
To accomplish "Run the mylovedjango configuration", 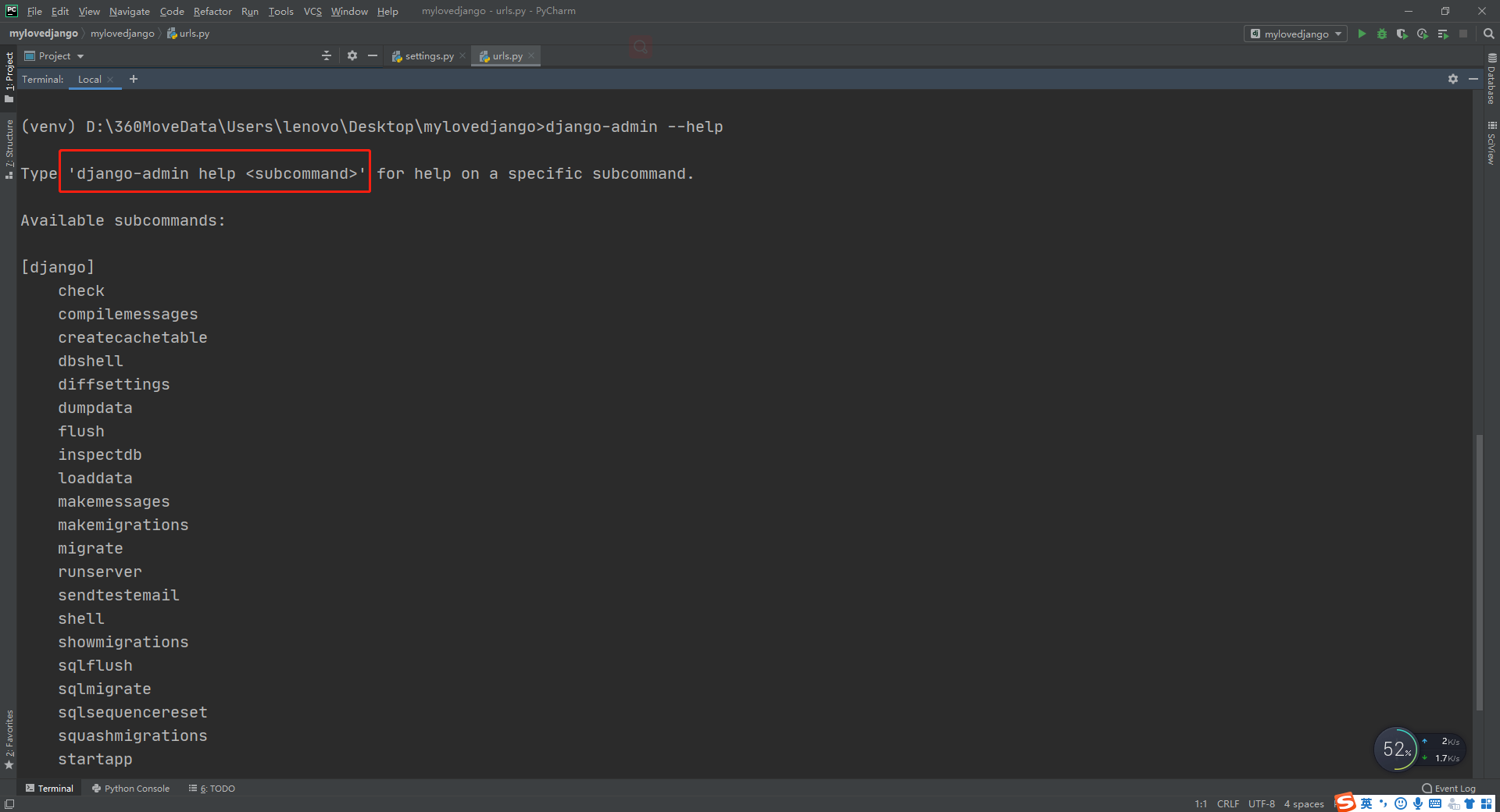I will 1362,34.
